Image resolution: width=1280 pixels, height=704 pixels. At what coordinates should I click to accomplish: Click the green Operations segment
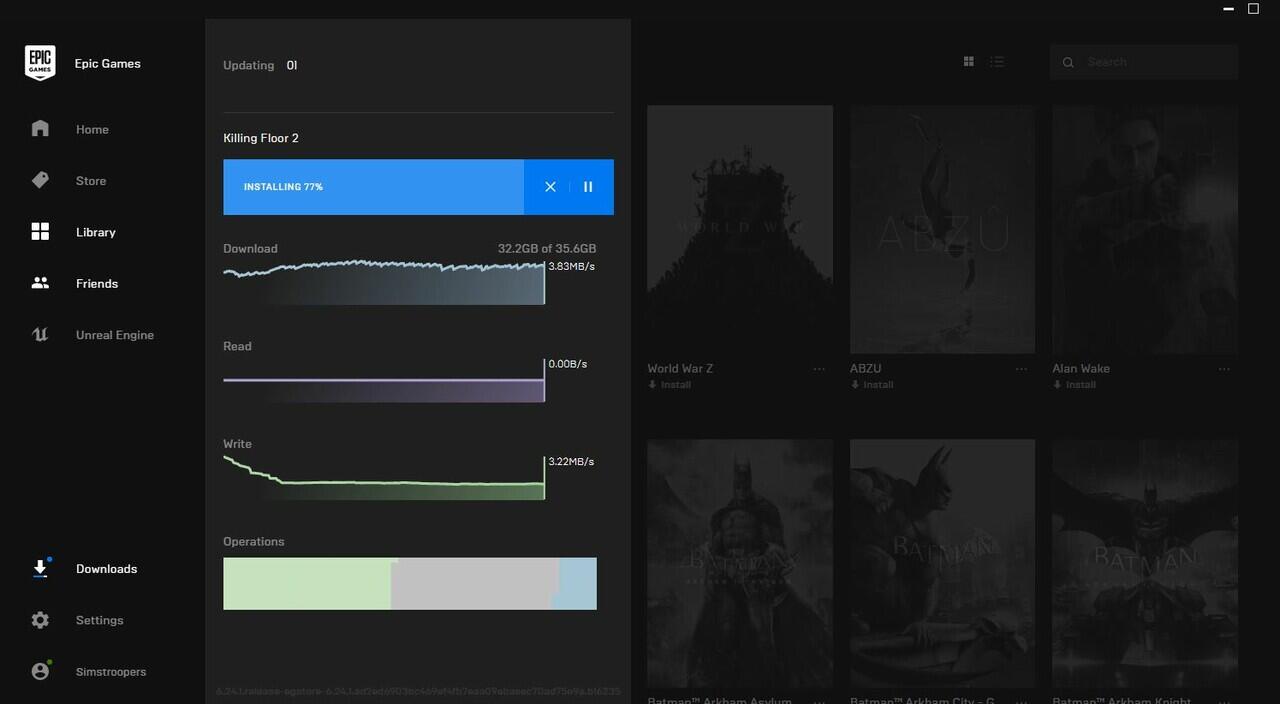coord(306,584)
